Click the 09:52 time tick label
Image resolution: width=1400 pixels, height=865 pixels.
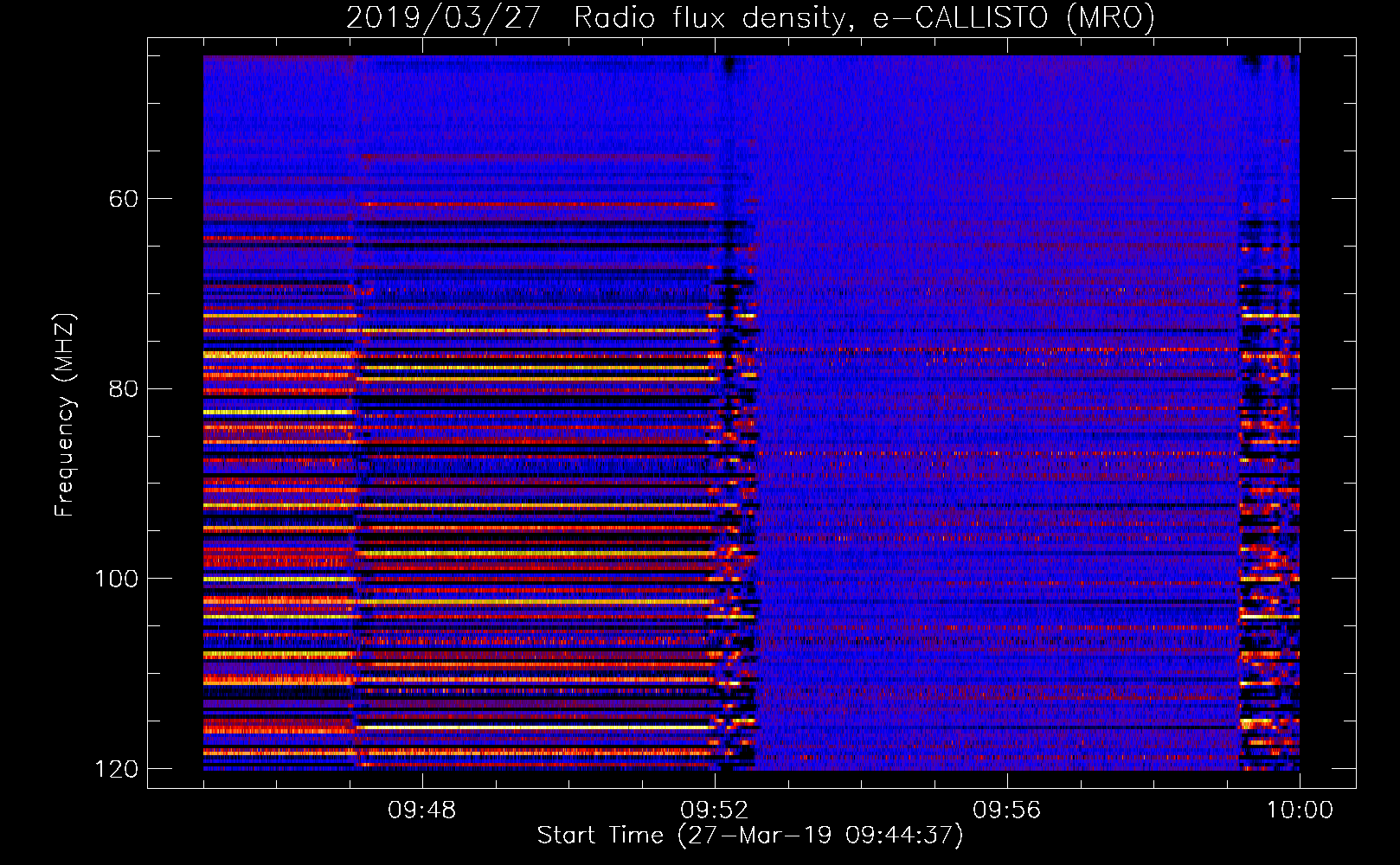(x=714, y=811)
